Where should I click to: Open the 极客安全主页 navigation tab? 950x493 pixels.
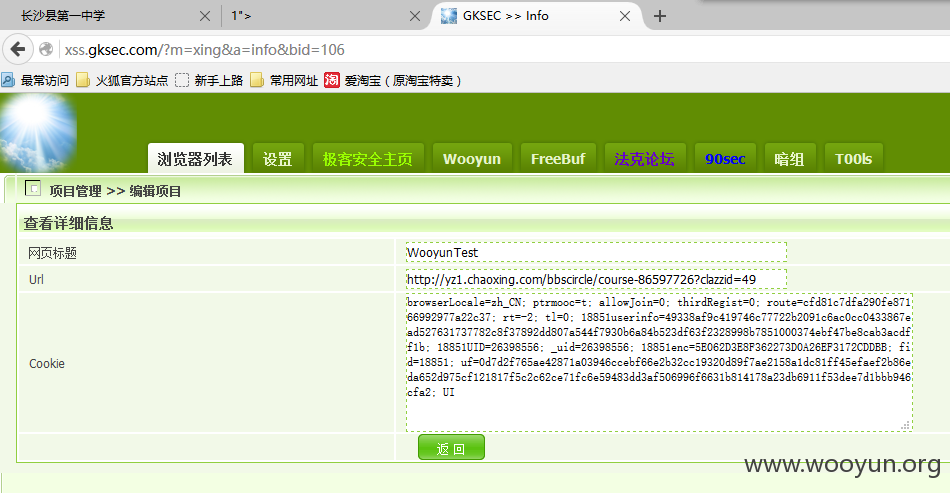click(368, 159)
